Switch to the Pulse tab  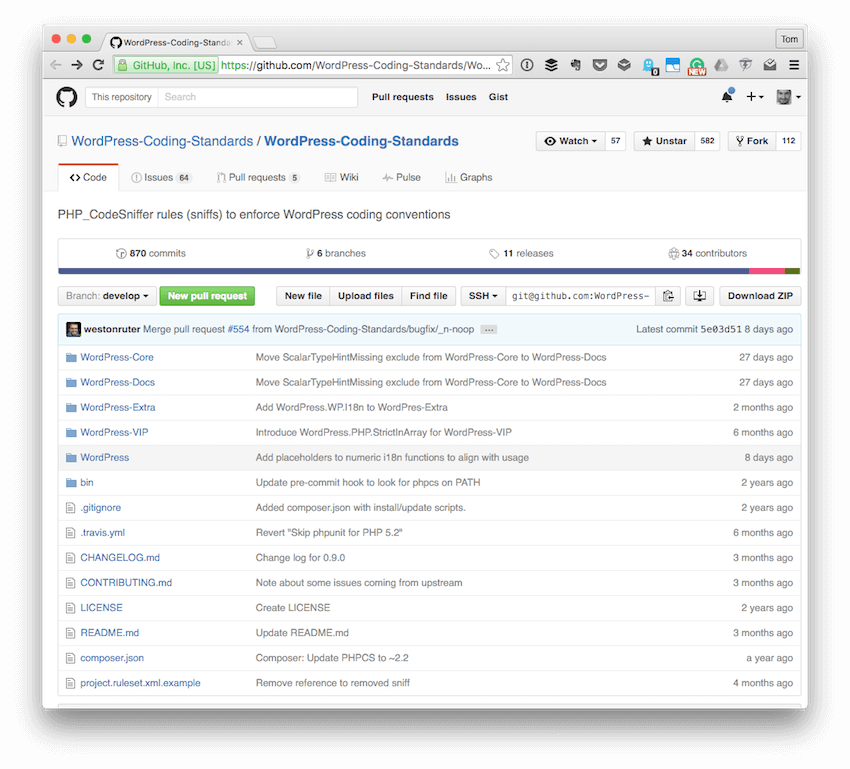pyautogui.click(x=402, y=177)
